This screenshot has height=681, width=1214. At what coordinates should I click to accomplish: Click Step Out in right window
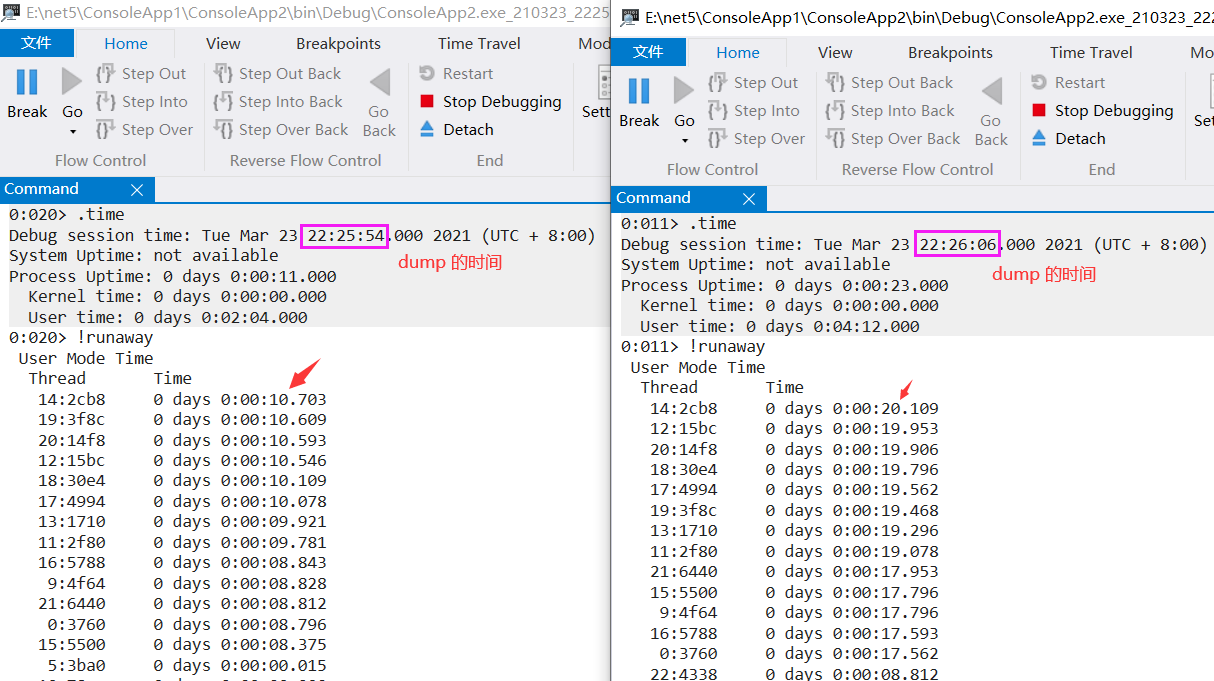point(753,83)
